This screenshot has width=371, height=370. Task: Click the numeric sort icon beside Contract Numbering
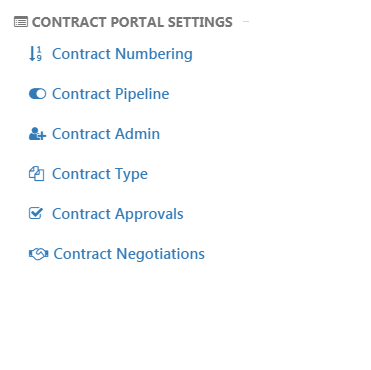pos(36,54)
